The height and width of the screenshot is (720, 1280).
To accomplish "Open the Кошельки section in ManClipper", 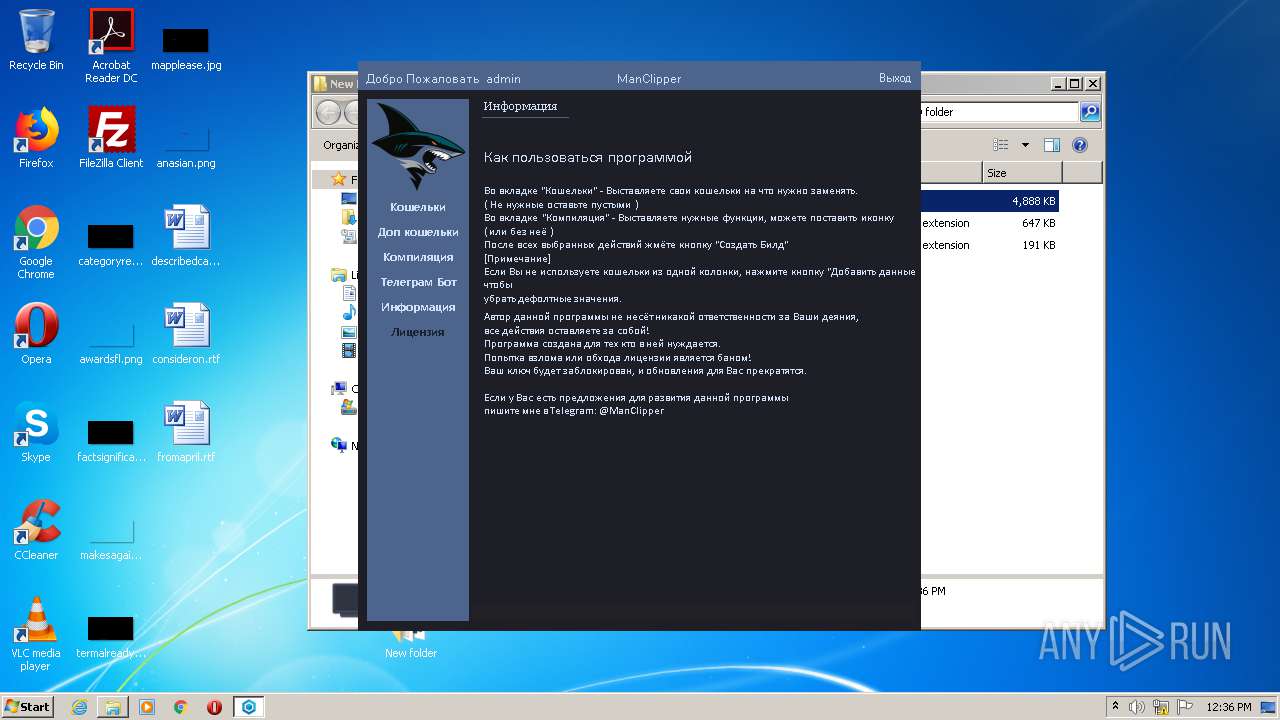I will pyautogui.click(x=417, y=207).
